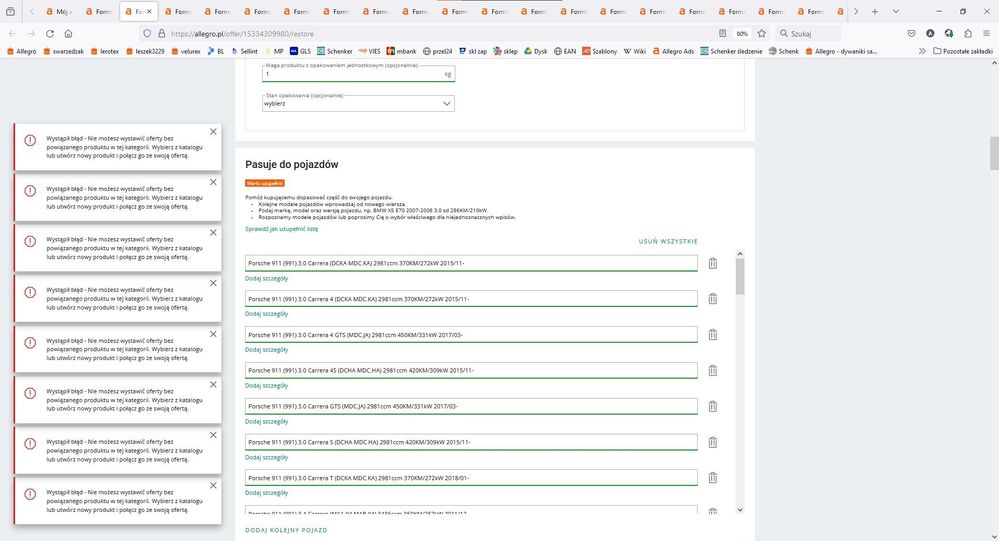Reload the page with browser refresh icon
Viewport: 999px width, 541px height.
click(x=47, y=33)
